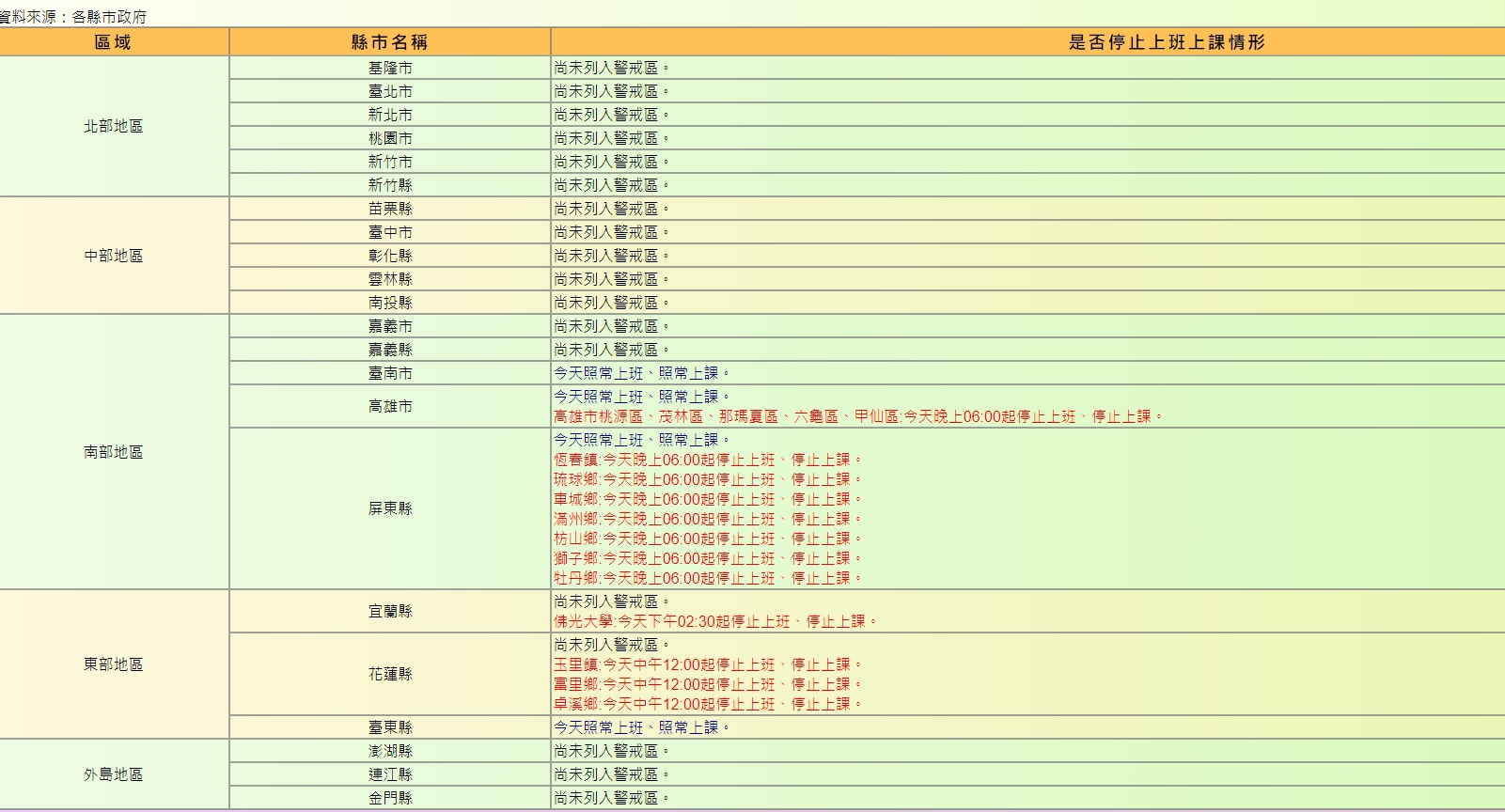
Task: Click the 花蓮縣 county name cell
Action: [390, 674]
